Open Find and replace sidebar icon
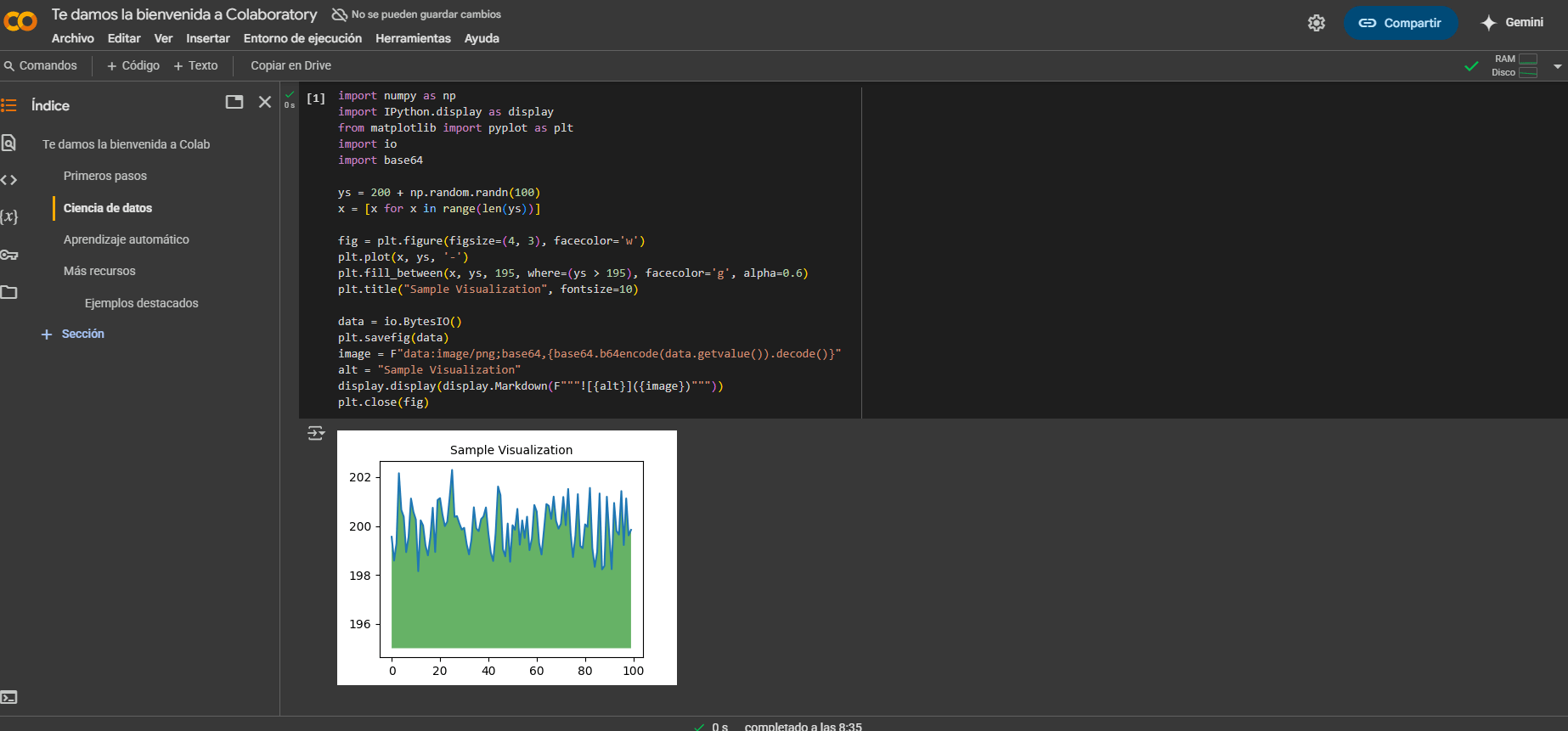The width and height of the screenshot is (1568, 731). coord(8,143)
